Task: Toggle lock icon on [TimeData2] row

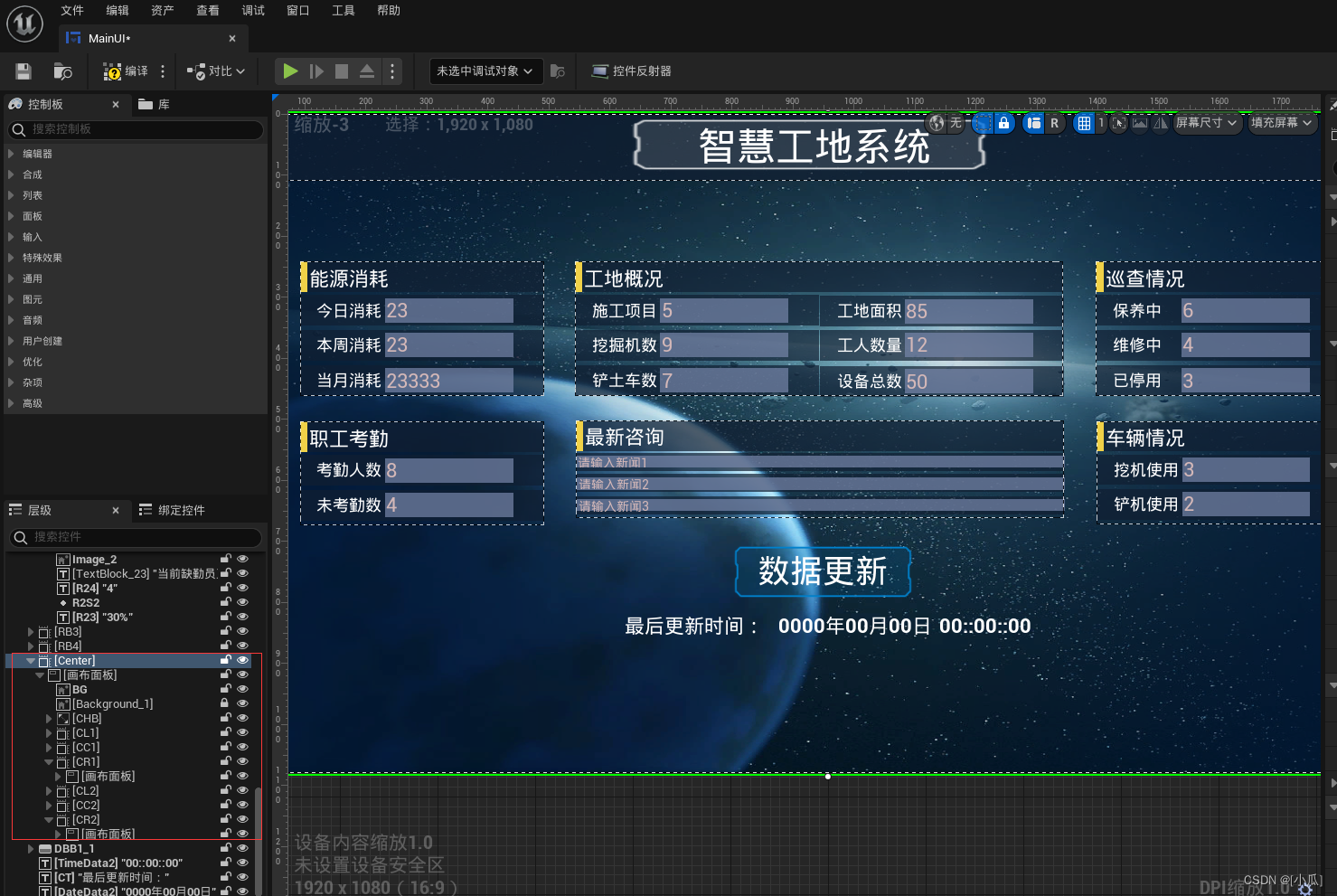Action: pos(225,863)
